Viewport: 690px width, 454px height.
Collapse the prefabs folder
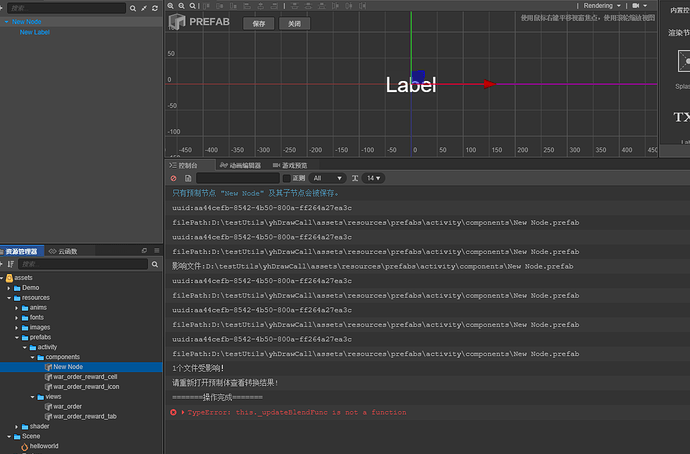coord(17,337)
